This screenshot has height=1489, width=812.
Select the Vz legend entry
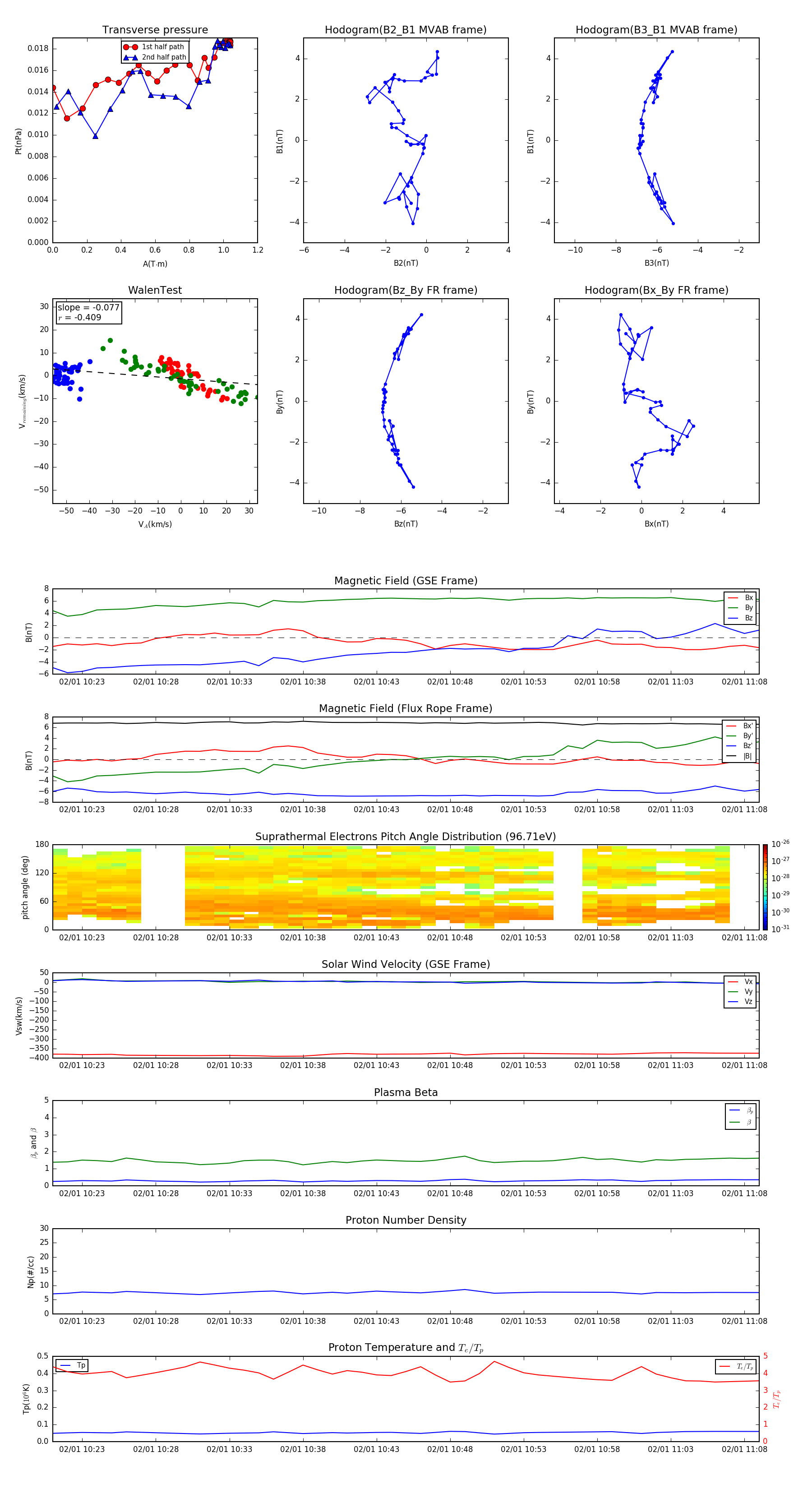coord(740,1002)
